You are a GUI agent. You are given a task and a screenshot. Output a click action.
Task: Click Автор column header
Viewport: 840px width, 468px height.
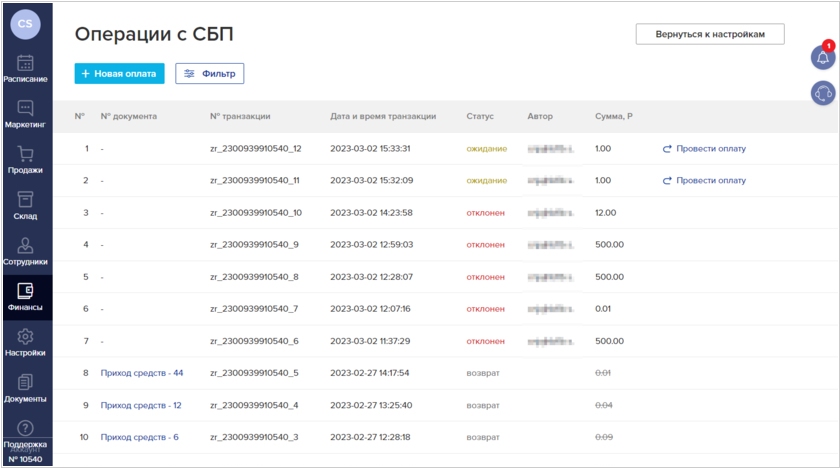point(540,116)
